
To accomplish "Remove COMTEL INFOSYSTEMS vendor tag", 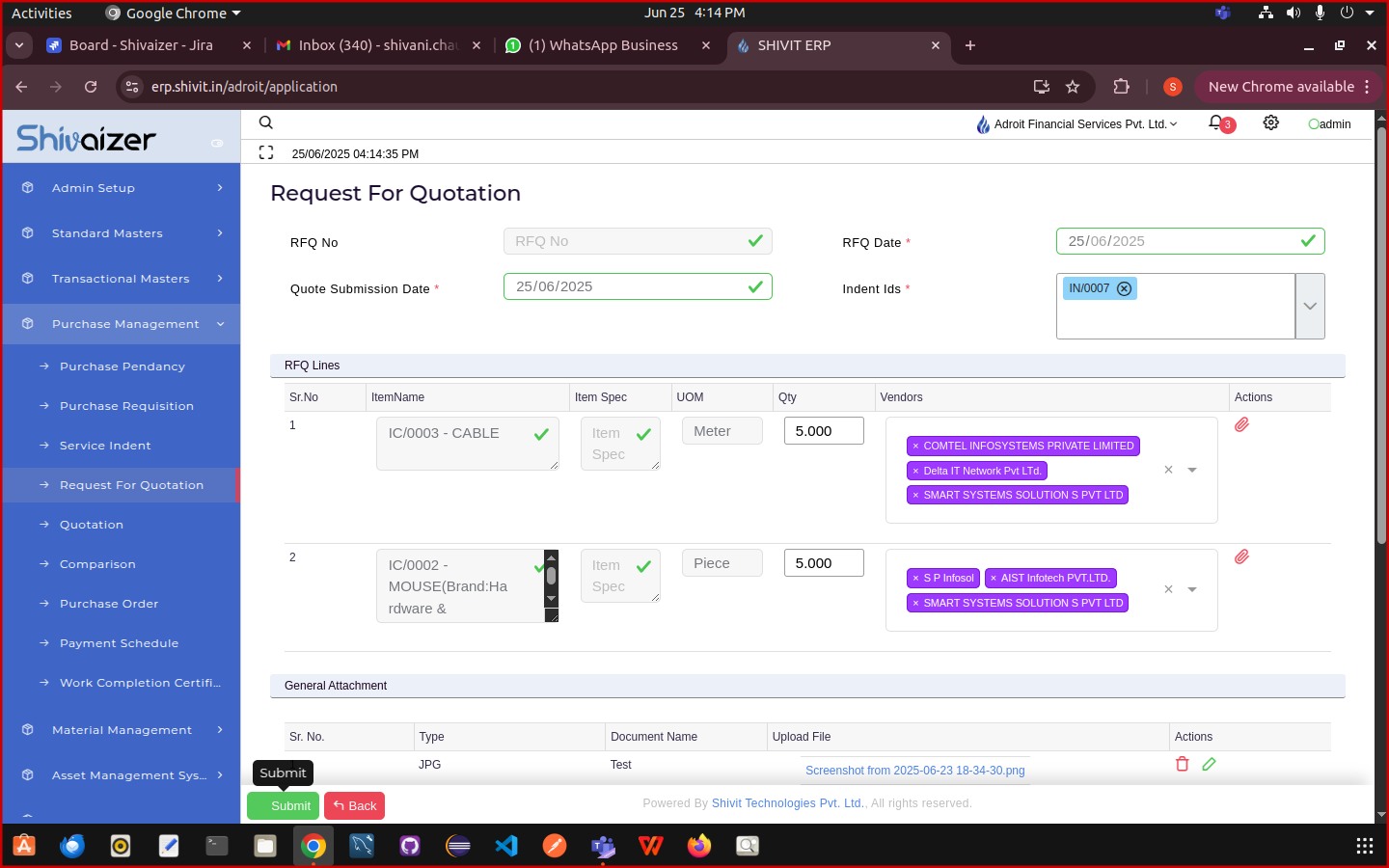I will click(x=915, y=446).
